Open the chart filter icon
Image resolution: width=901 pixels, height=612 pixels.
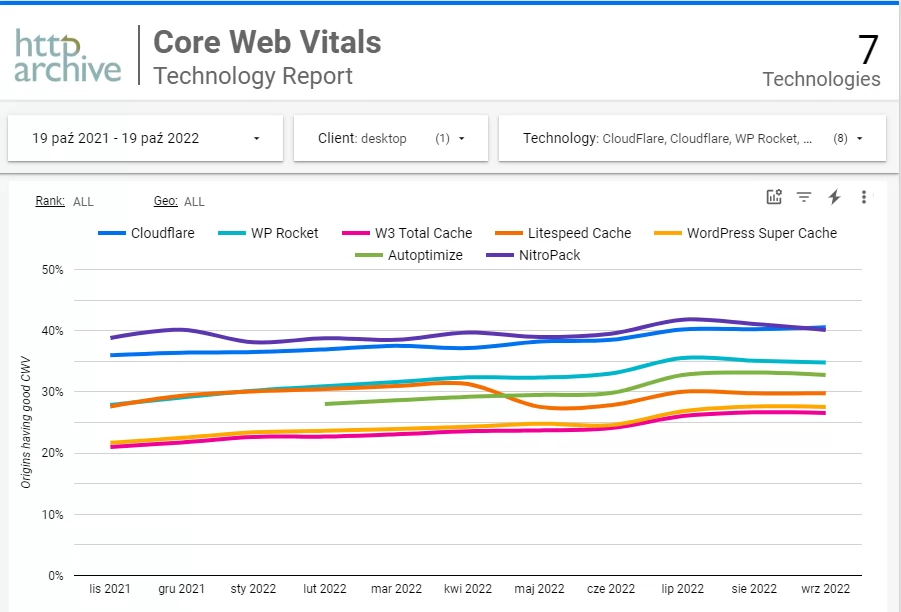pyautogui.click(x=804, y=197)
